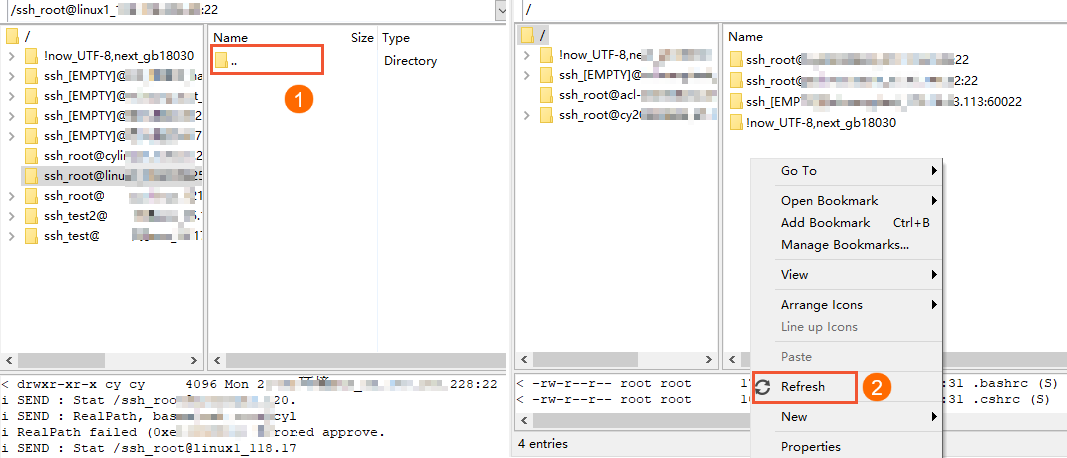Expand ssh_[EMPTY]@ node arrow in right tree
Image resolution: width=1067 pixels, height=458 pixels.
click(527, 75)
